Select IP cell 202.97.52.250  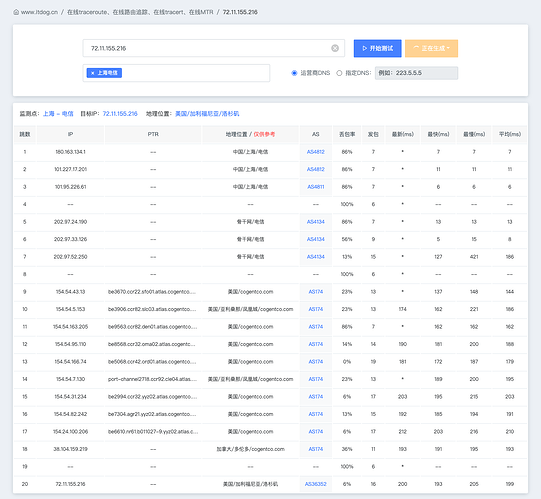[x=70, y=257]
